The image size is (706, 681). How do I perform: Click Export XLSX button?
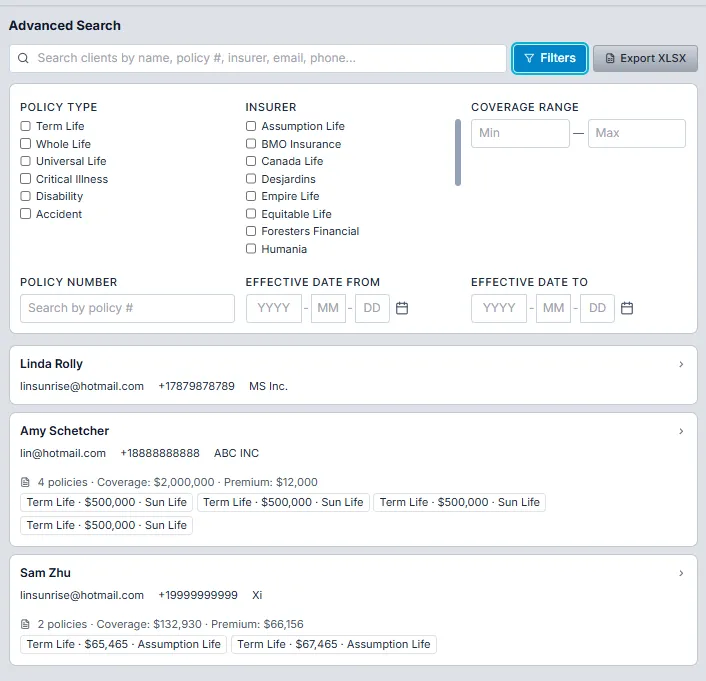coord(645,58)
